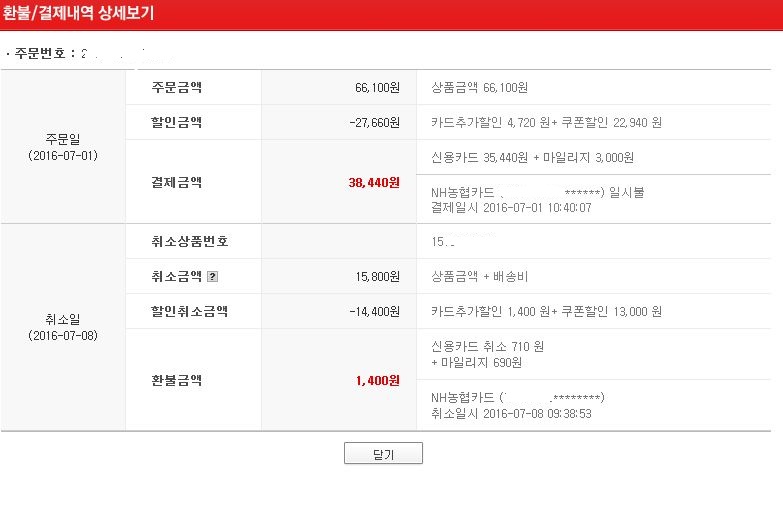Click the 할인취소금액 row label

point(189,312)
